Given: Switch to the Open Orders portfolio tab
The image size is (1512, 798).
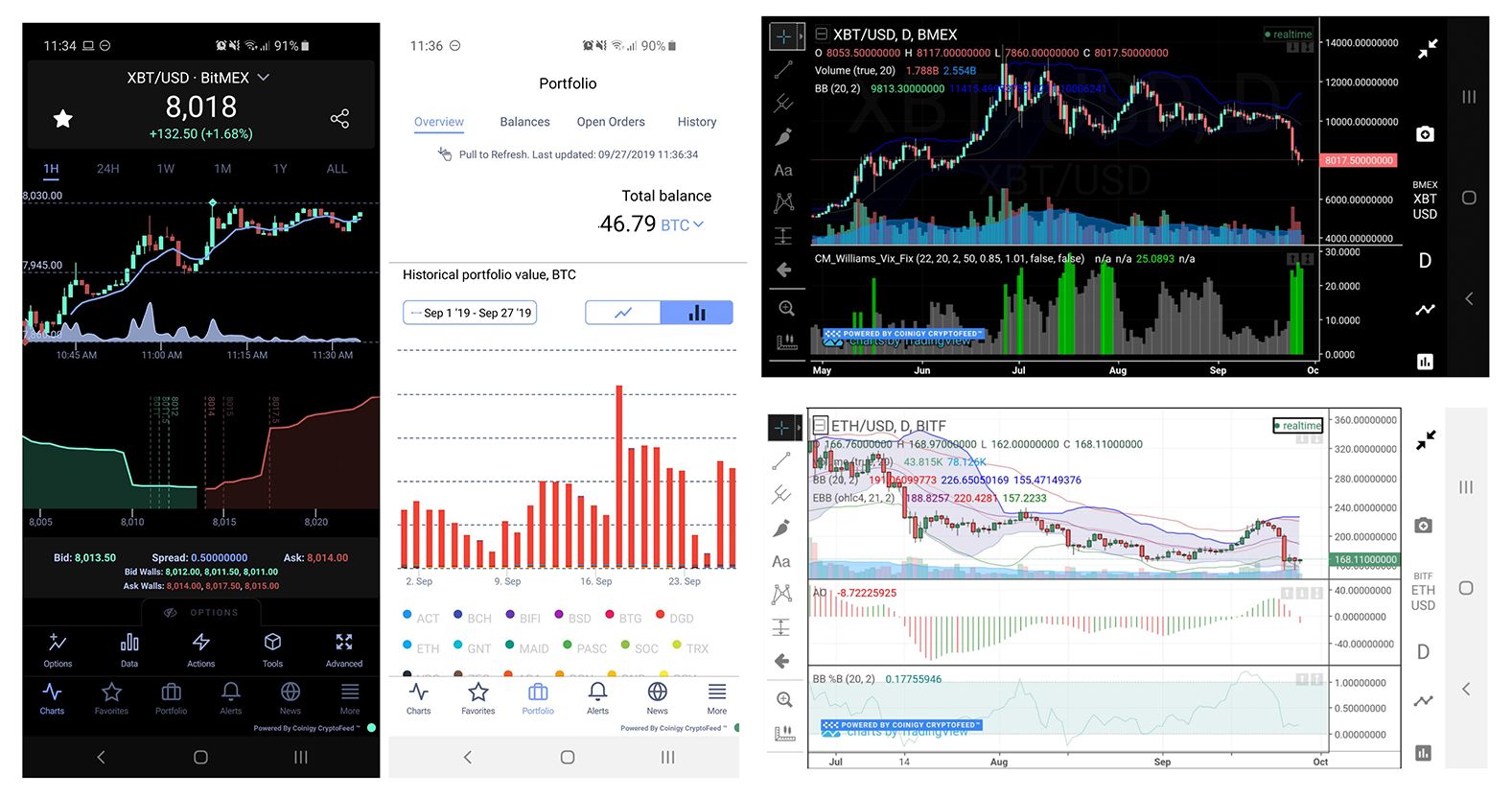Looking at the screenshot, I should point(611,122).
